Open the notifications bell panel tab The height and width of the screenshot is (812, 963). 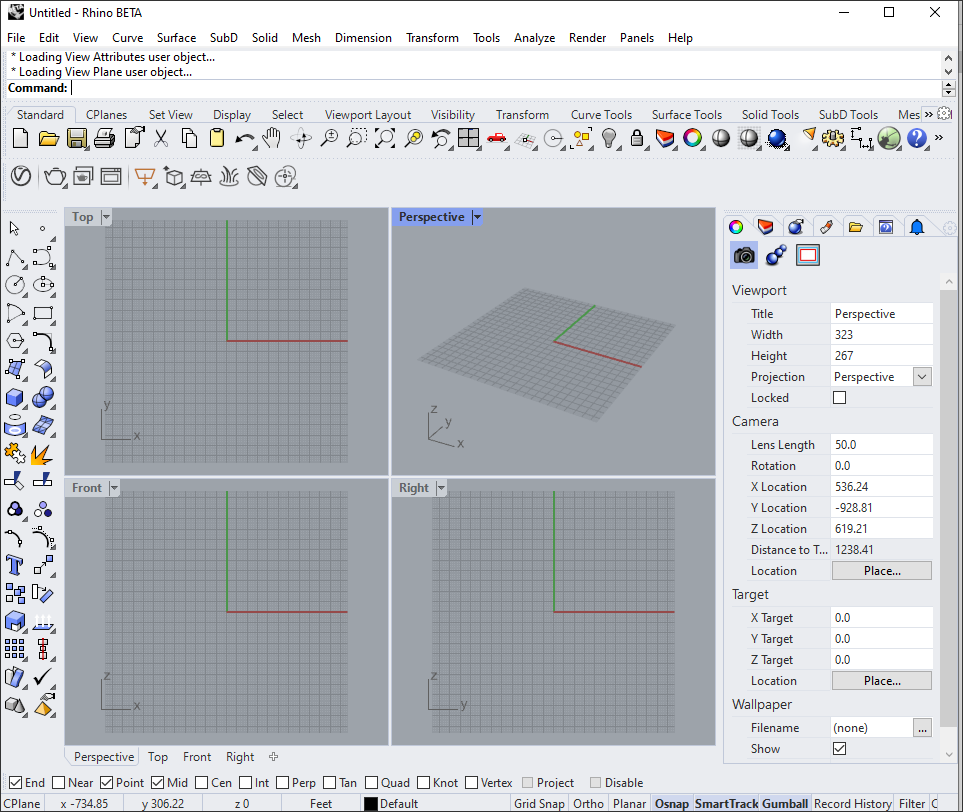(x=917, y=227)
